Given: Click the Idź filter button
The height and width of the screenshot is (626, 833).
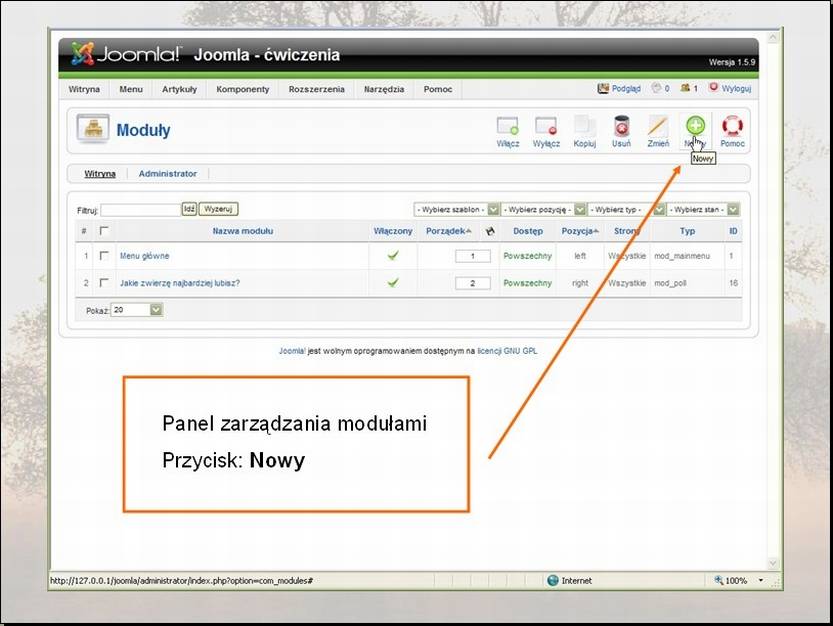Looking at the screenshot, I should coord(189,209).
